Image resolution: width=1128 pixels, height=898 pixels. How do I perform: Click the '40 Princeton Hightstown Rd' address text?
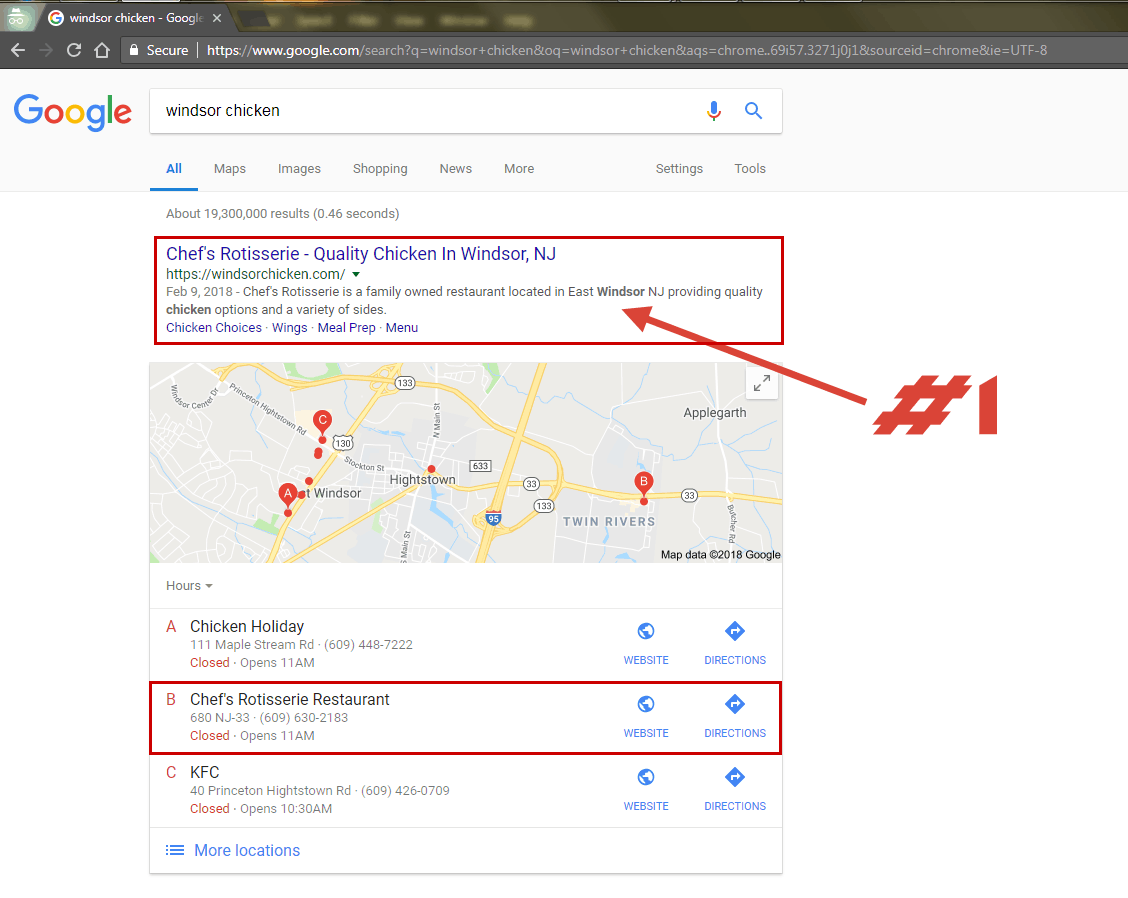[x=270, y=791]
